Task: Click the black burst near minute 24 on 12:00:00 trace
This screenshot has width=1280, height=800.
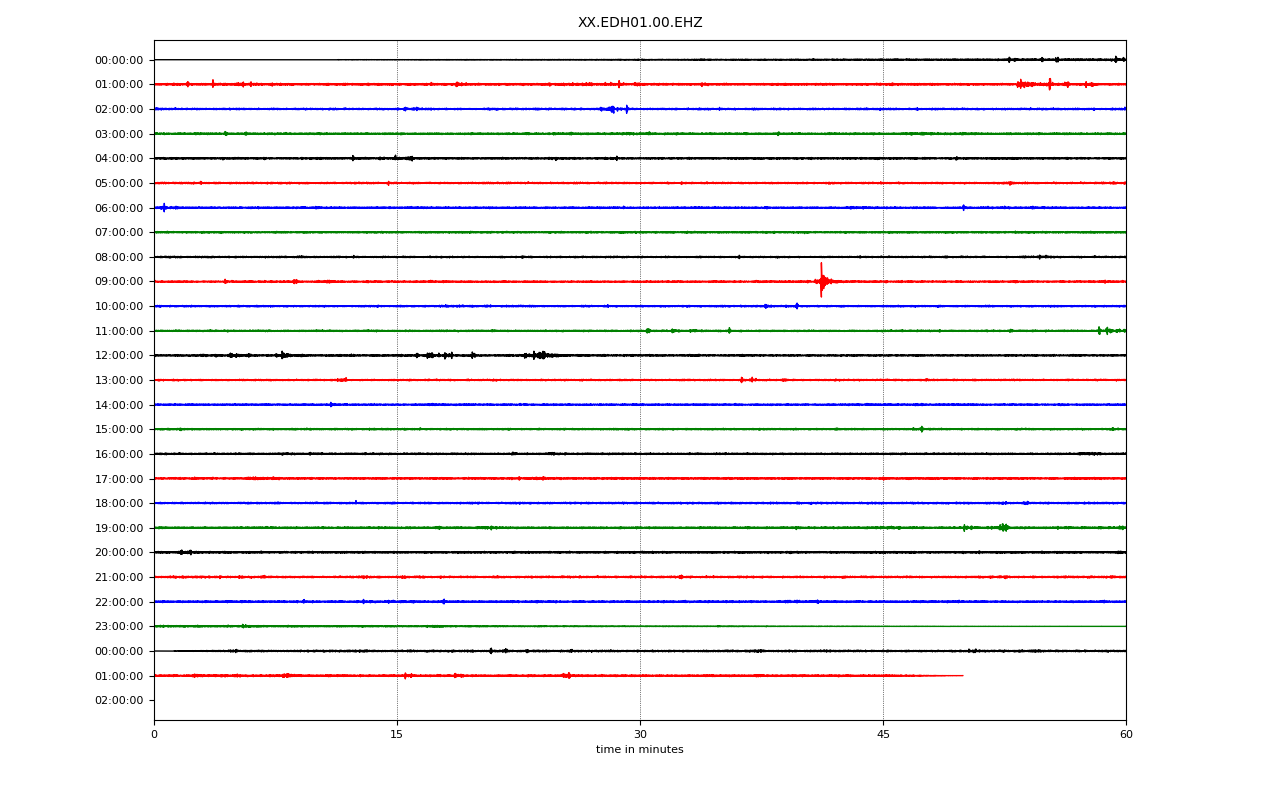Action: 540,355
